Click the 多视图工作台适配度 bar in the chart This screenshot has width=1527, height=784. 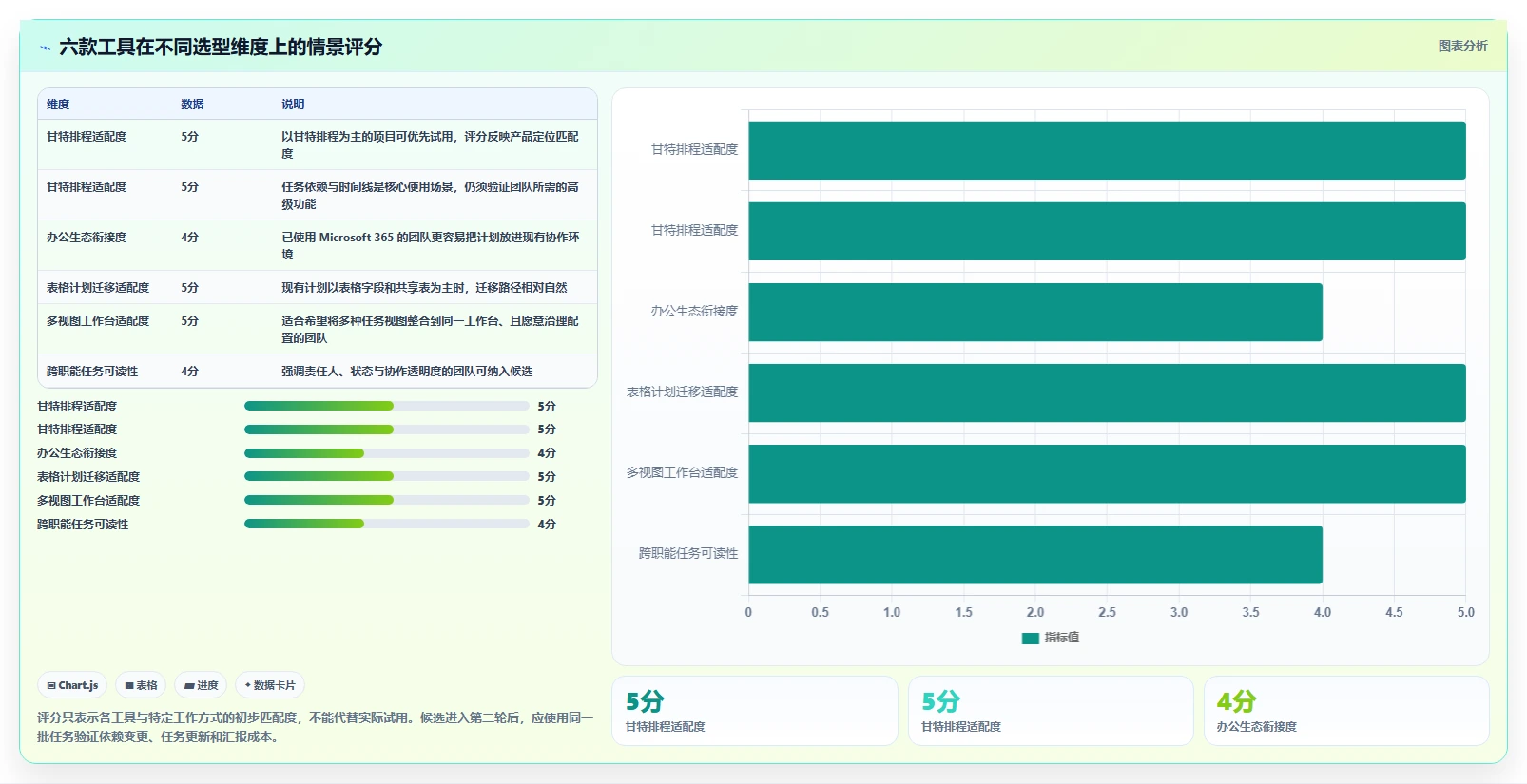[1107, 473]
